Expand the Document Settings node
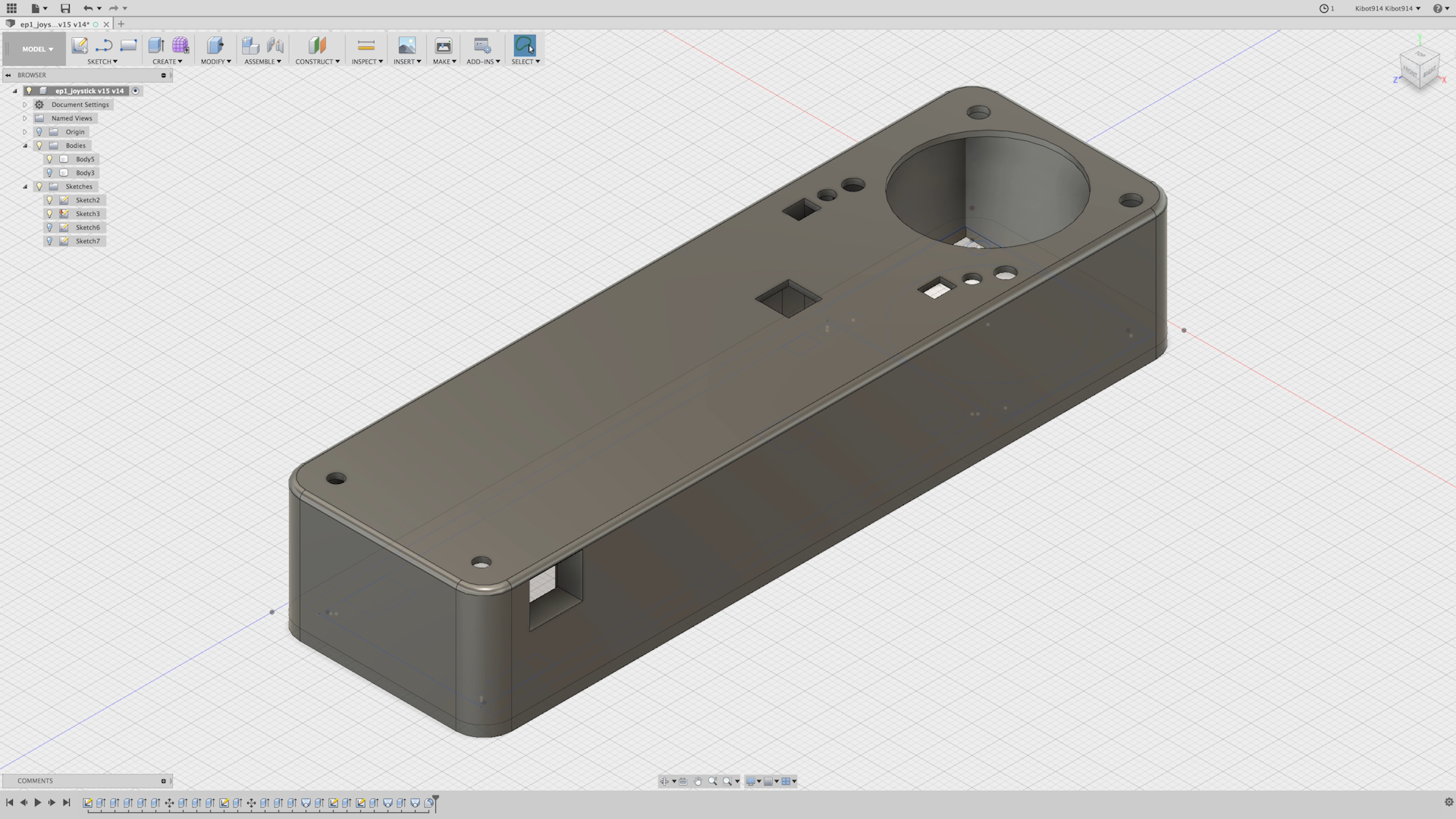 coord(25,105)
